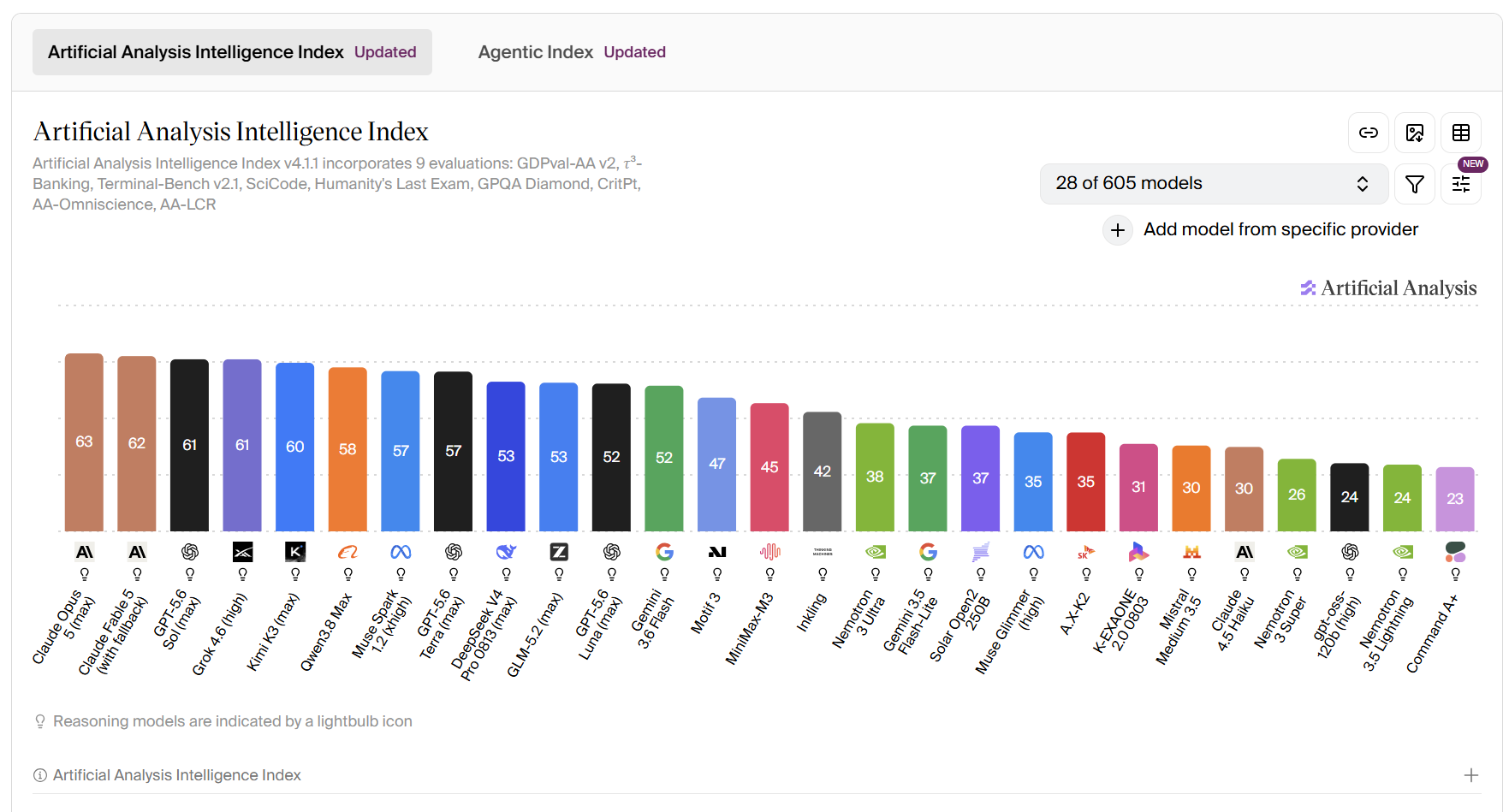This screenshot has height=812, width=1509.
Task: Expand the Artificial Analysis Intelligence Index section
Action: click(1470, 775)
